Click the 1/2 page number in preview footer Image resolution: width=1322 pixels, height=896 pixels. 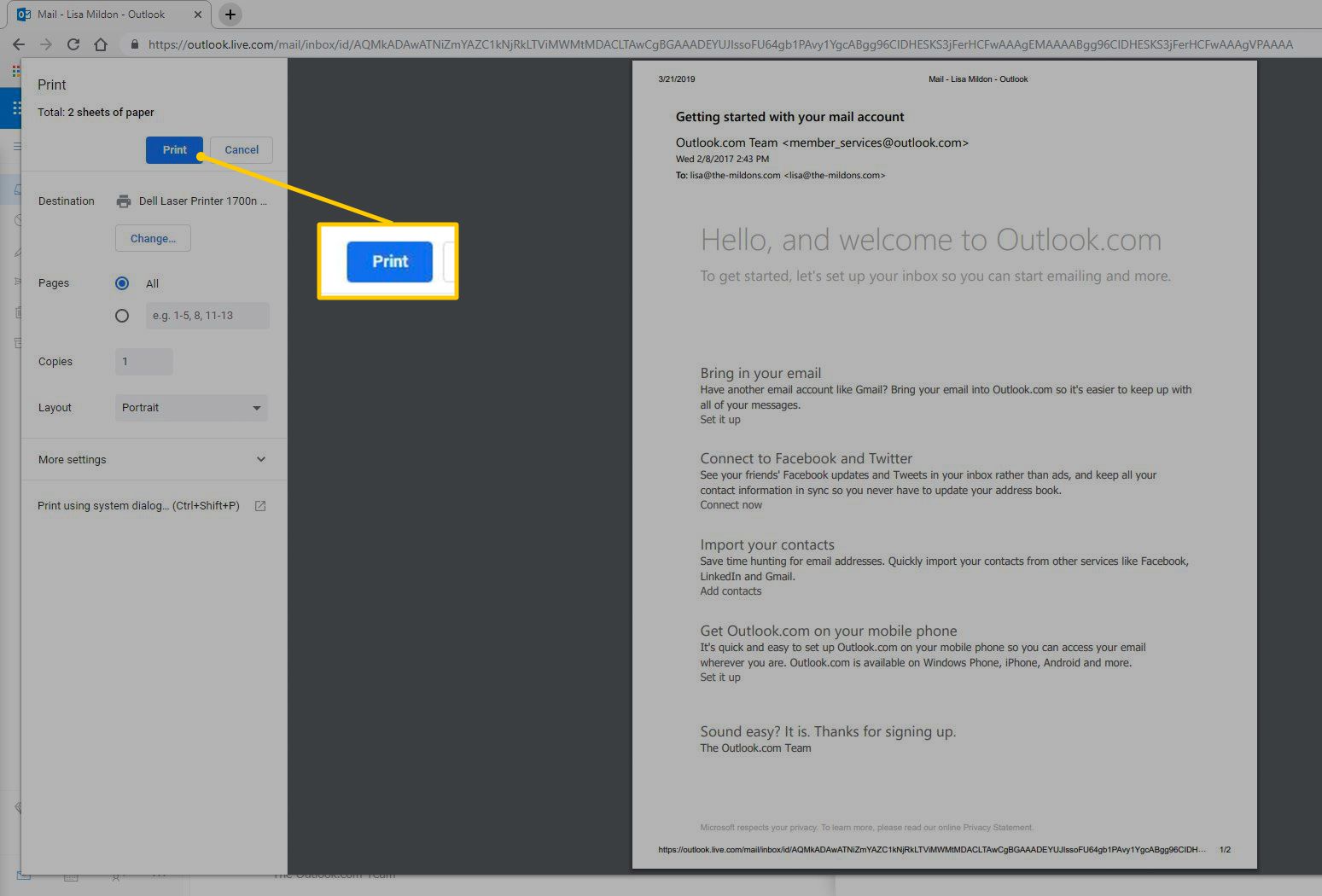point(1225,850)
